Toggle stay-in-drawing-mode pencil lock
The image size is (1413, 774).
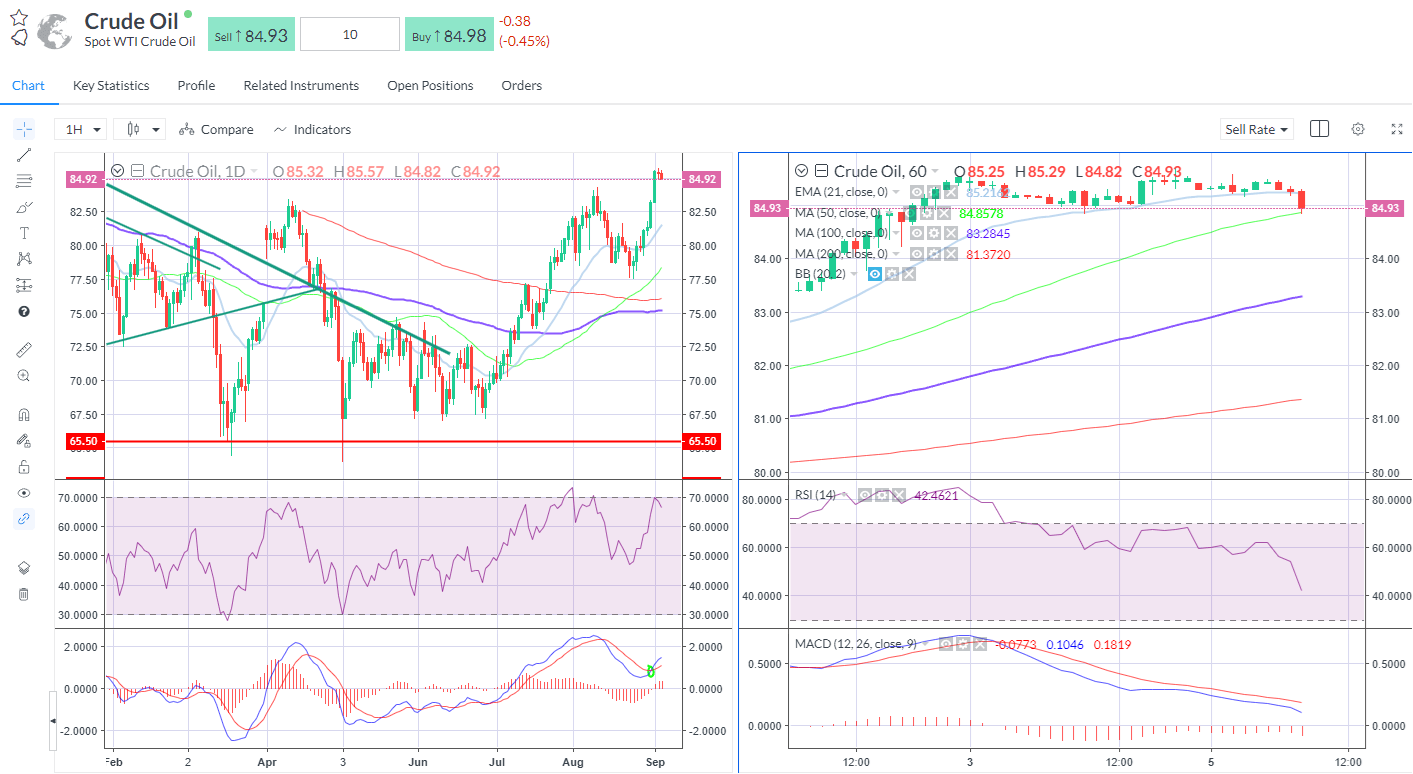point(24,441)
